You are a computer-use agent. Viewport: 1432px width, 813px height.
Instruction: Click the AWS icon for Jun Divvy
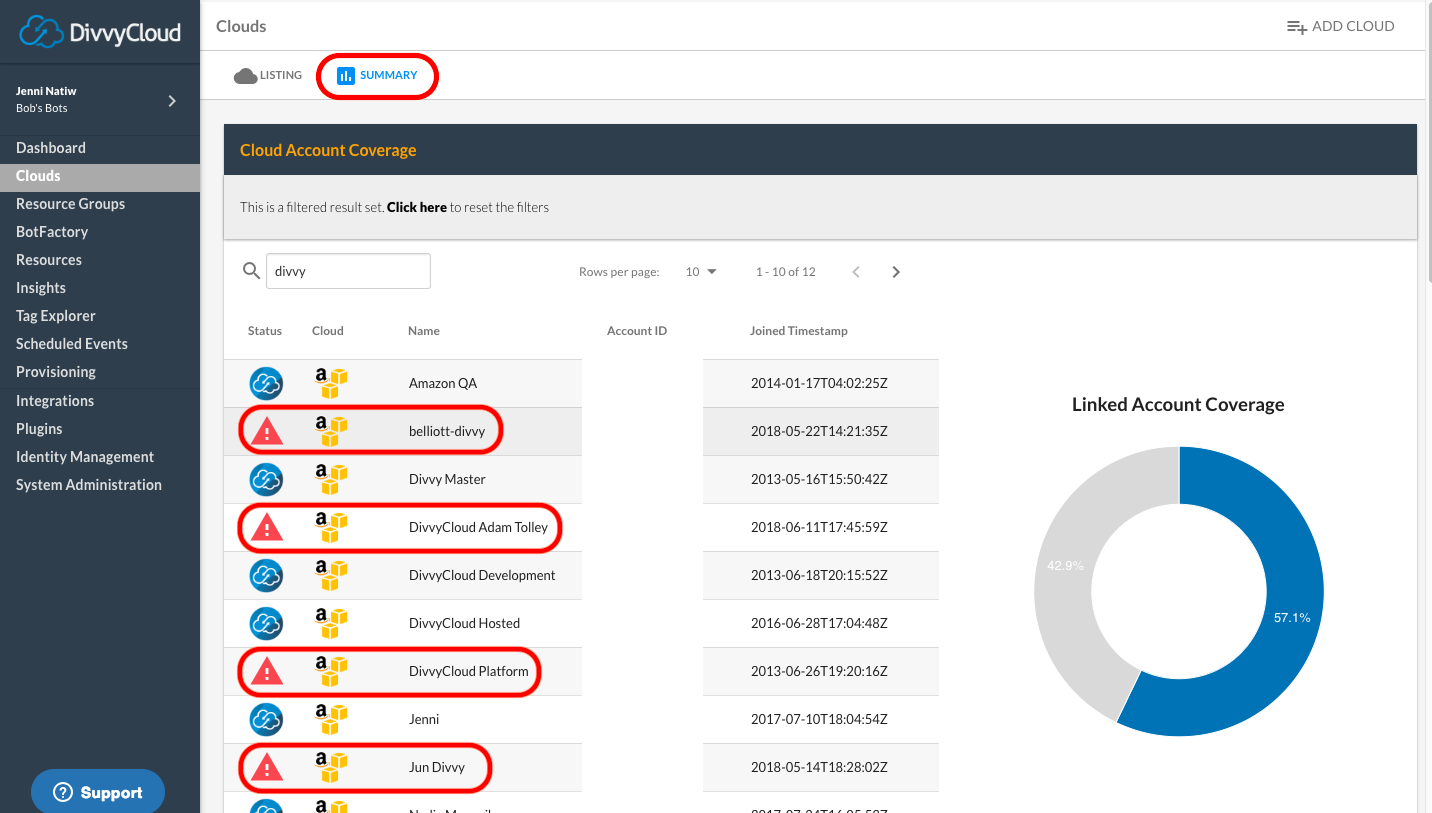pos(331,767)
